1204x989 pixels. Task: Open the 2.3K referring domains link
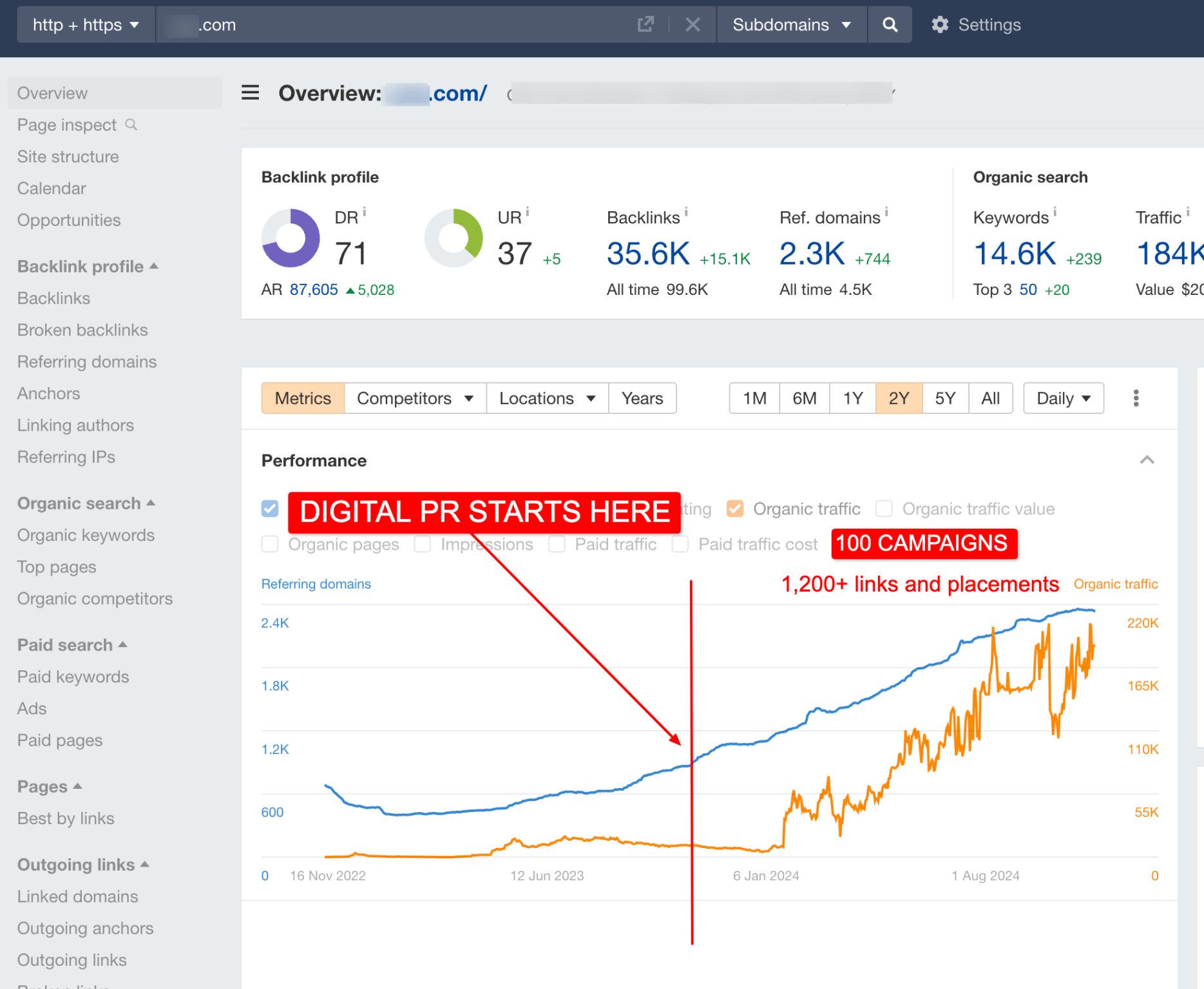pyautogui.click(x=812, y=253)
